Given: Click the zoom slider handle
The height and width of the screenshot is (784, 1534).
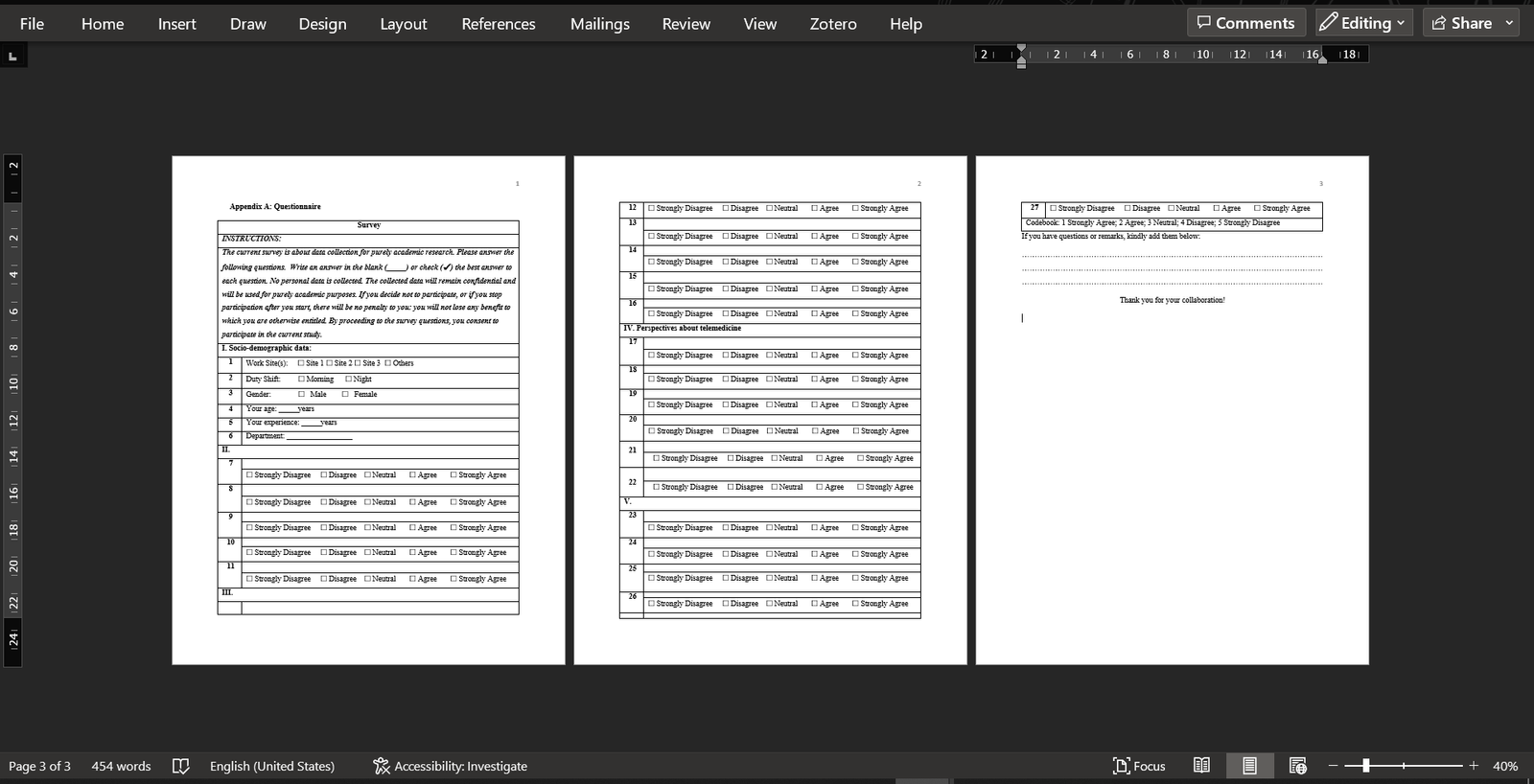Looking at the screenshot, I should click(1366, 766).
